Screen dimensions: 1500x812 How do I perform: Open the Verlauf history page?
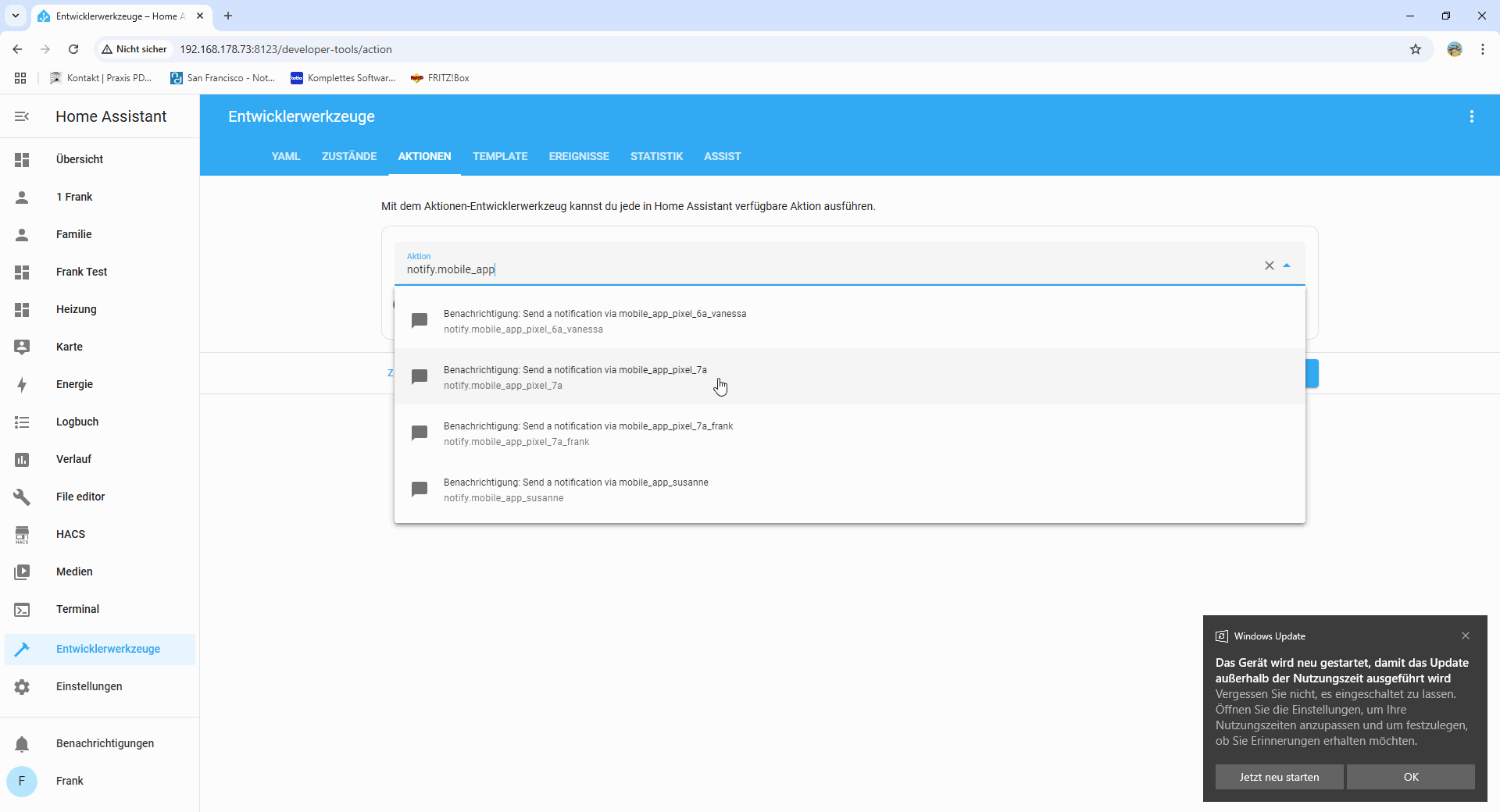(100, 459)
